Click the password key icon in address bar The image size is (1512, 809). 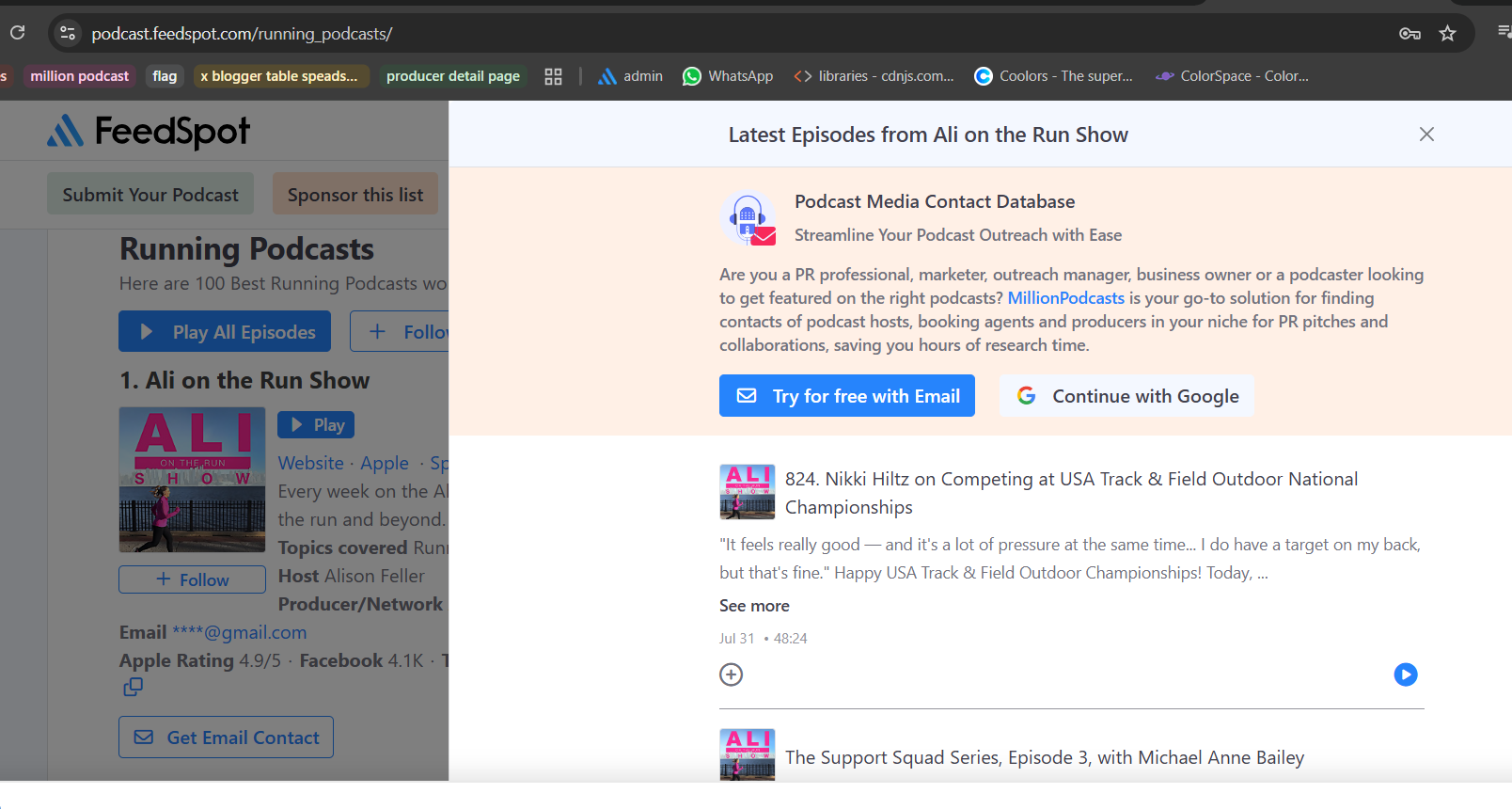(x=1410, y=34)
